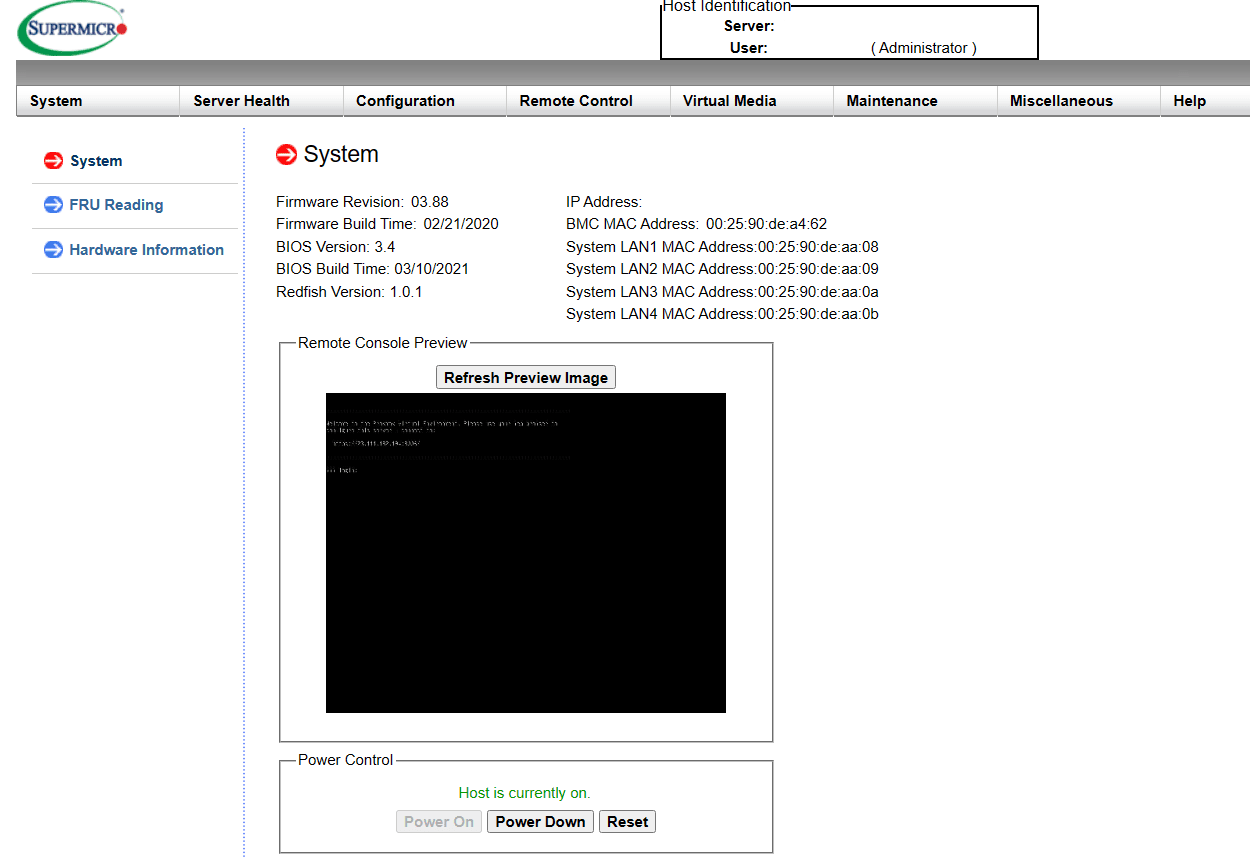
Task: Click System LAN2 MAC Address line
Action: pyautogui.click(x=722, y=269)
